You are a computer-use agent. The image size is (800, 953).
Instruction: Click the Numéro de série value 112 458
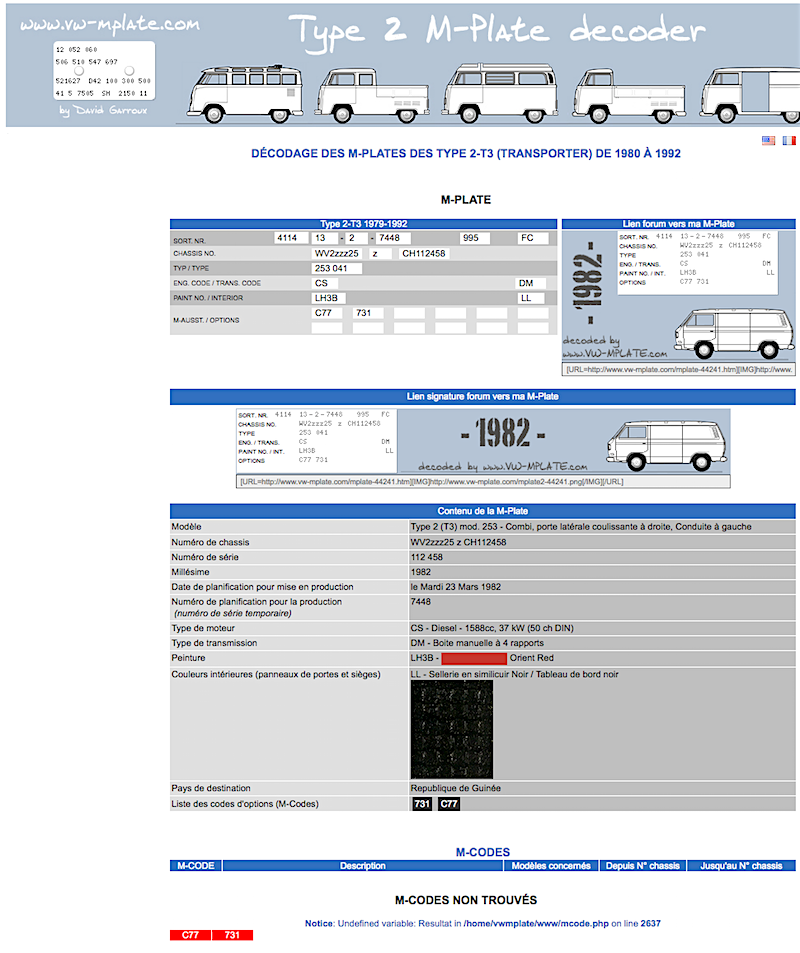pos(426,557)
